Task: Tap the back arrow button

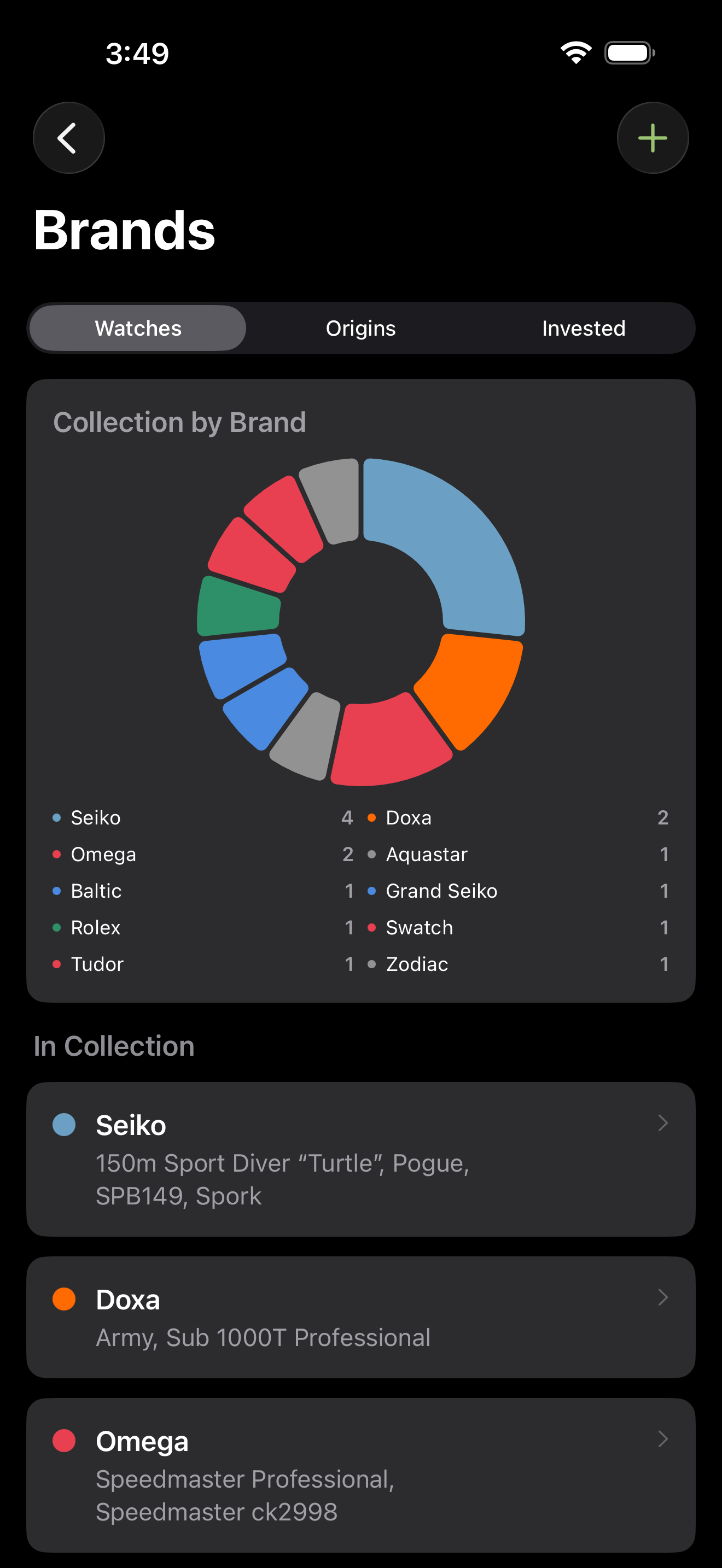Action: (68, 138)
